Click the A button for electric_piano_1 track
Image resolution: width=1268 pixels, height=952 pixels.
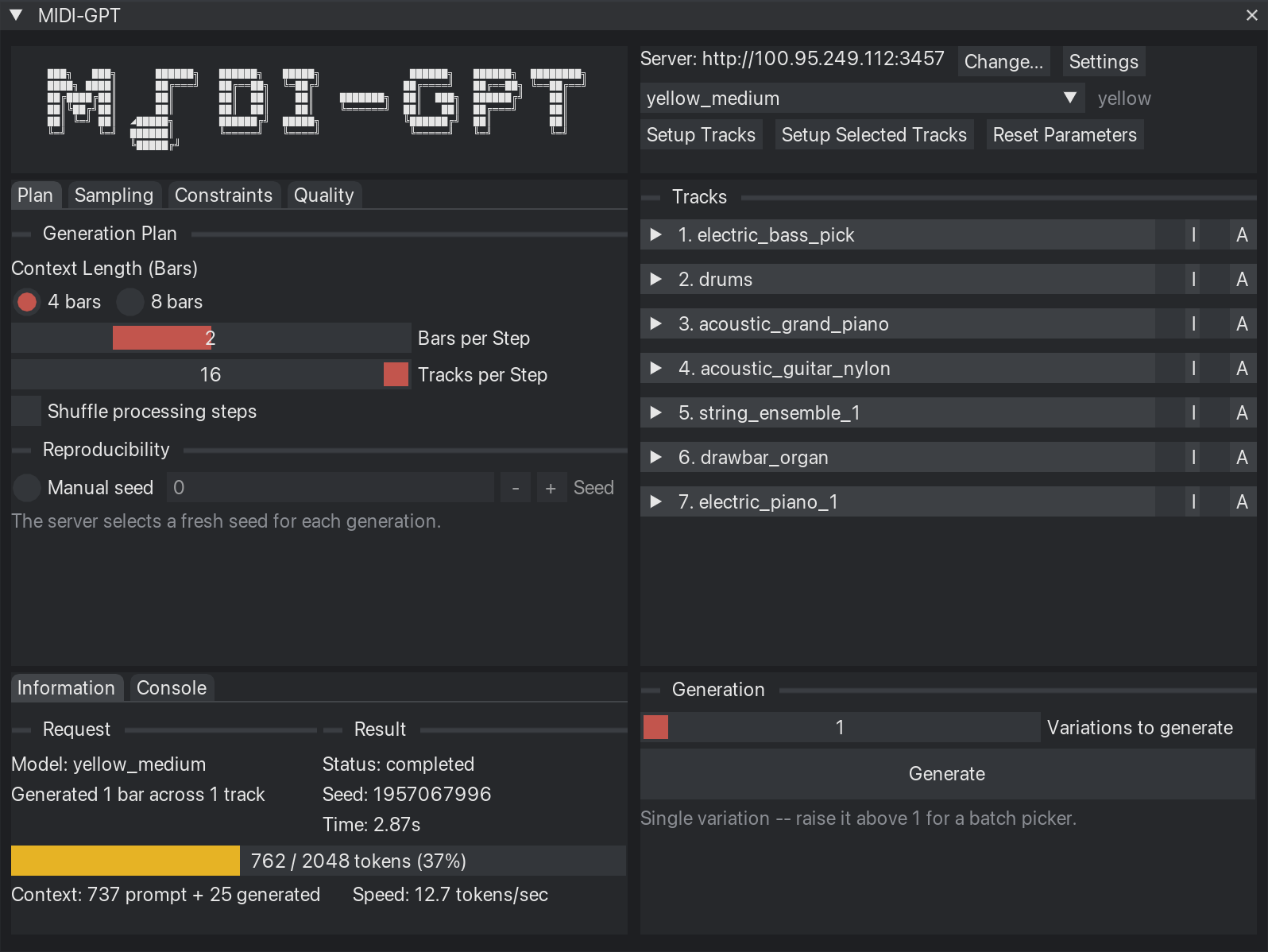(x=1243, y=501)
